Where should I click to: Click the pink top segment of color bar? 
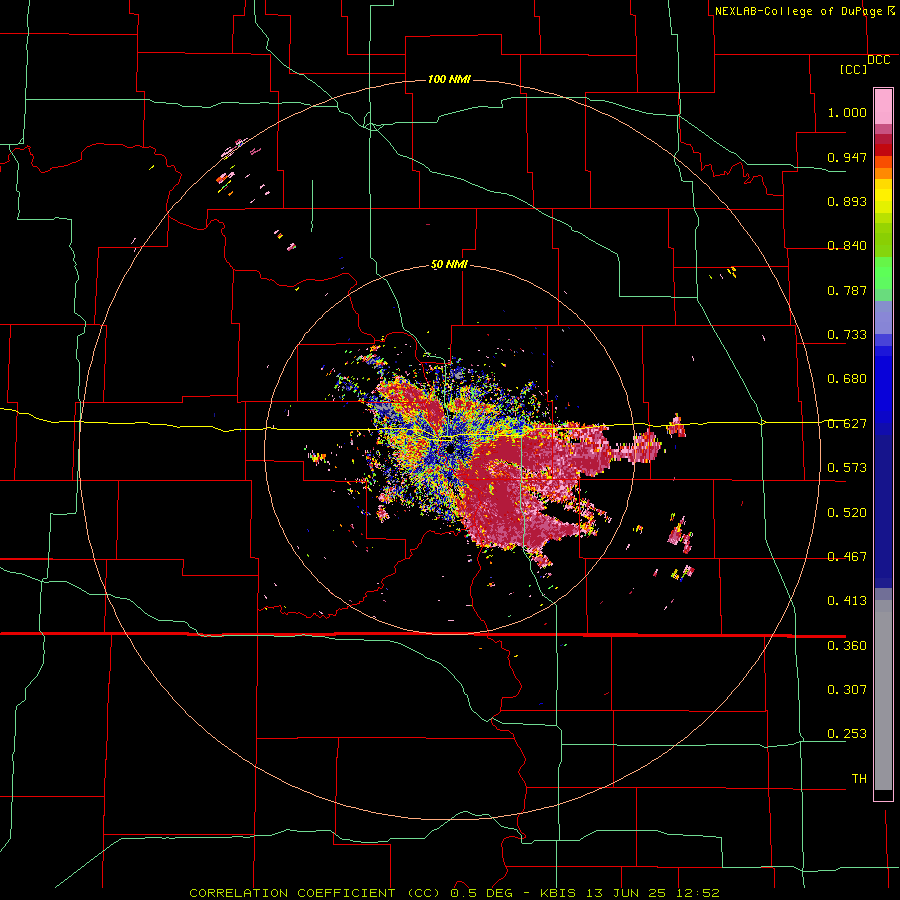click(883, 107)
